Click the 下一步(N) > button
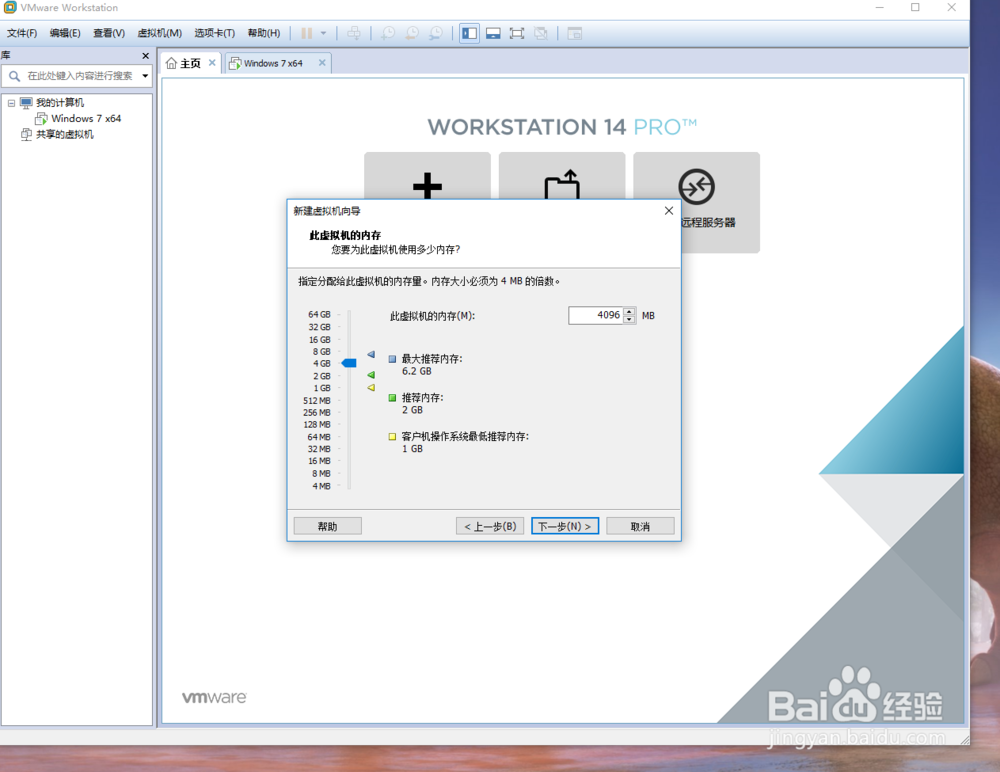 565,526
